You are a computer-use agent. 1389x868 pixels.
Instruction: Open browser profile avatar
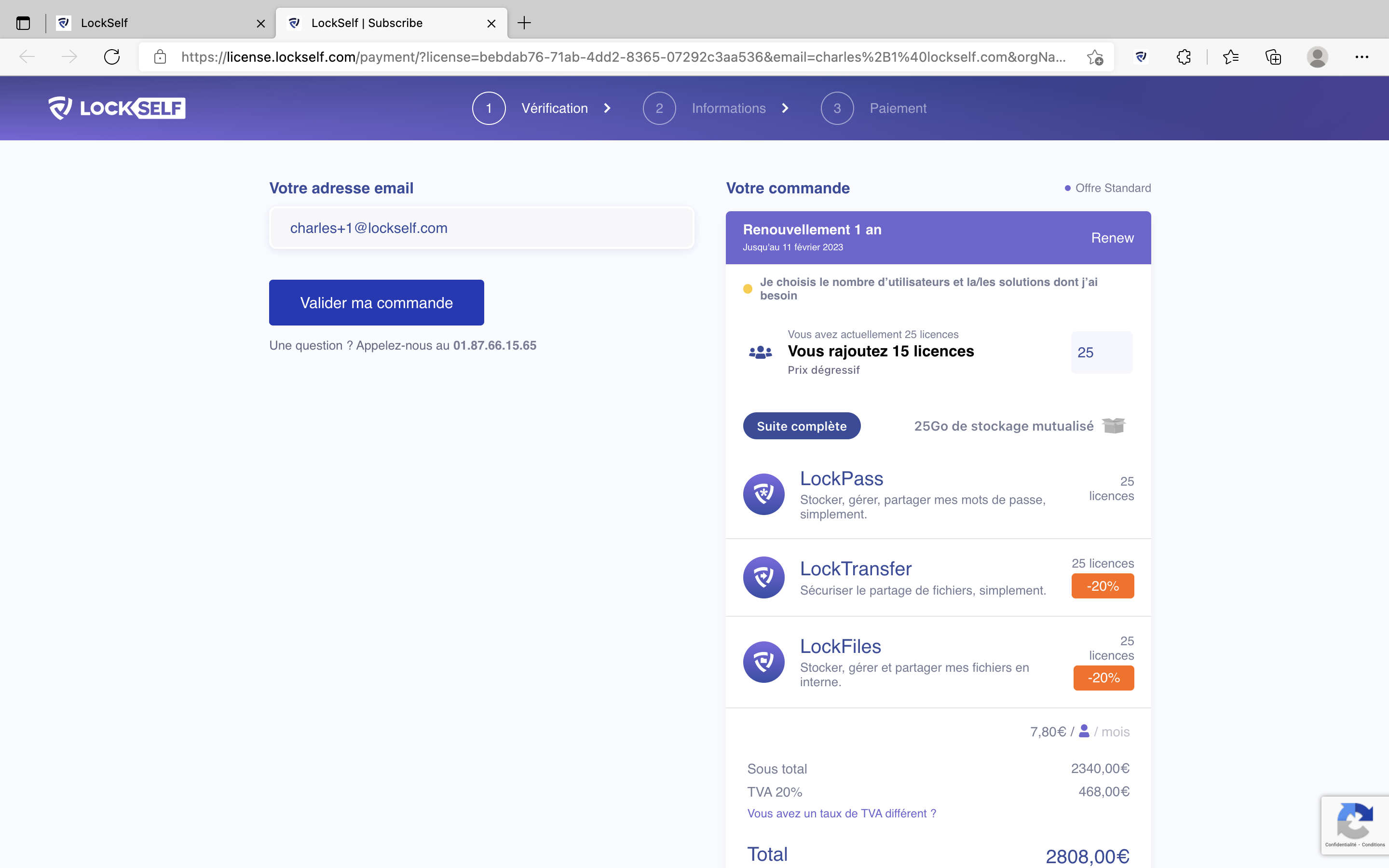pos(1317,57)
